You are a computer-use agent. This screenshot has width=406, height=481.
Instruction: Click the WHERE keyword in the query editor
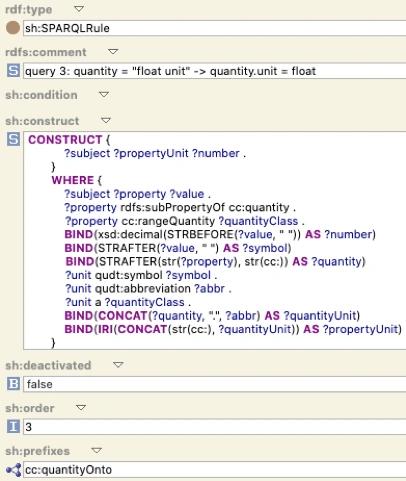tap(73, 180)
